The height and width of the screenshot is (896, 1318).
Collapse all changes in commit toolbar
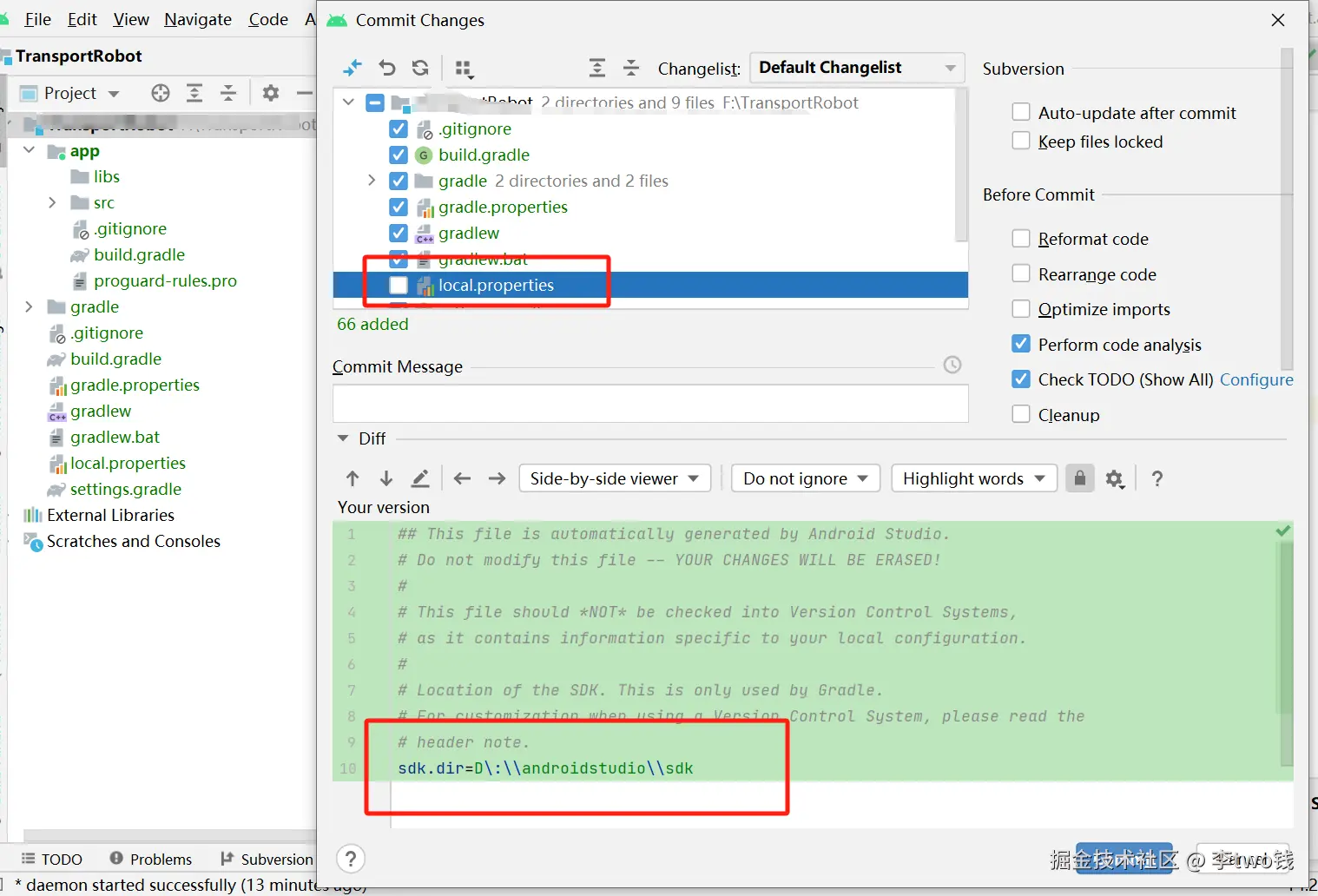coord(631,68)
